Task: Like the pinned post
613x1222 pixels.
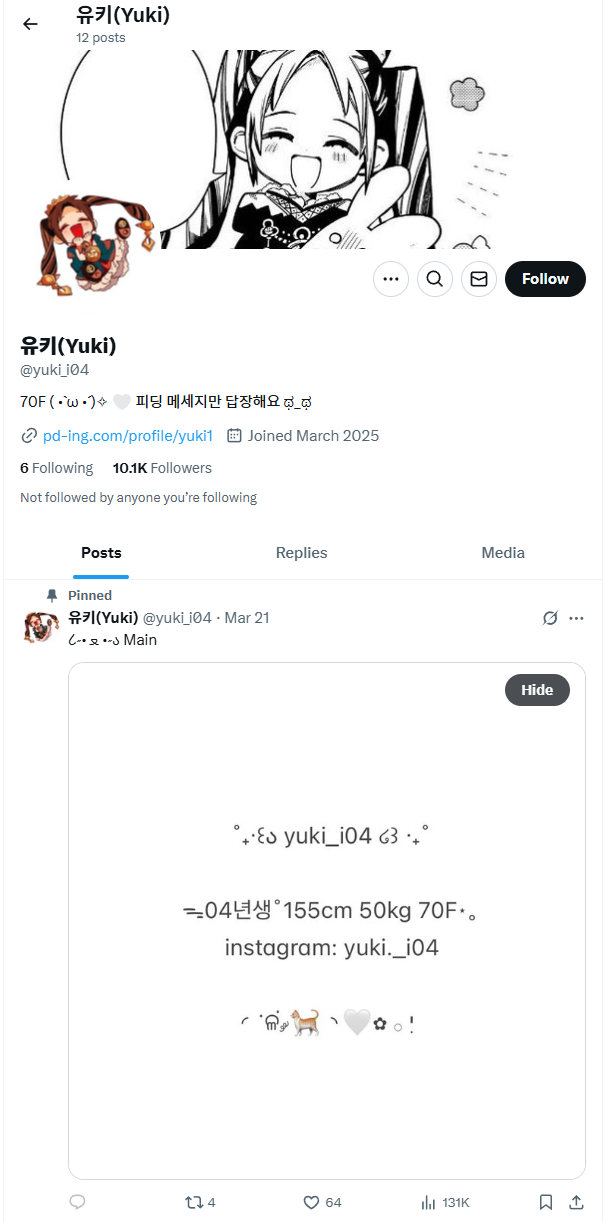Action: click(x=322, y=1202)
